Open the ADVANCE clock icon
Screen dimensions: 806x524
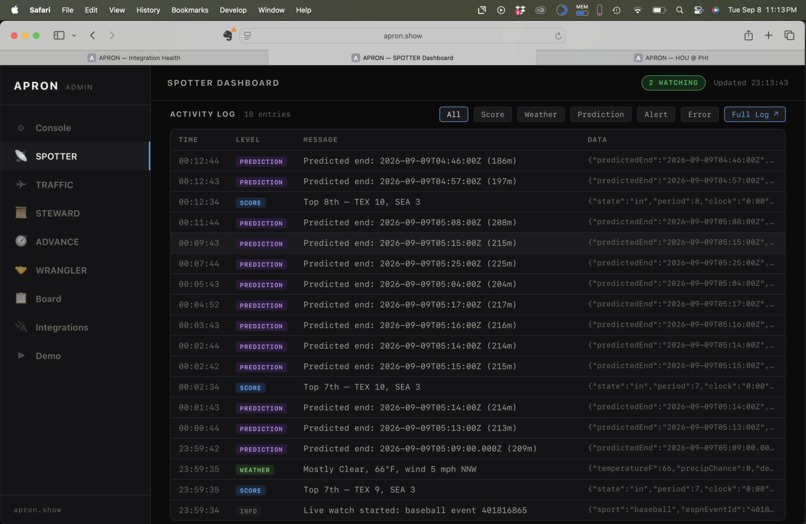click(21, 241)
